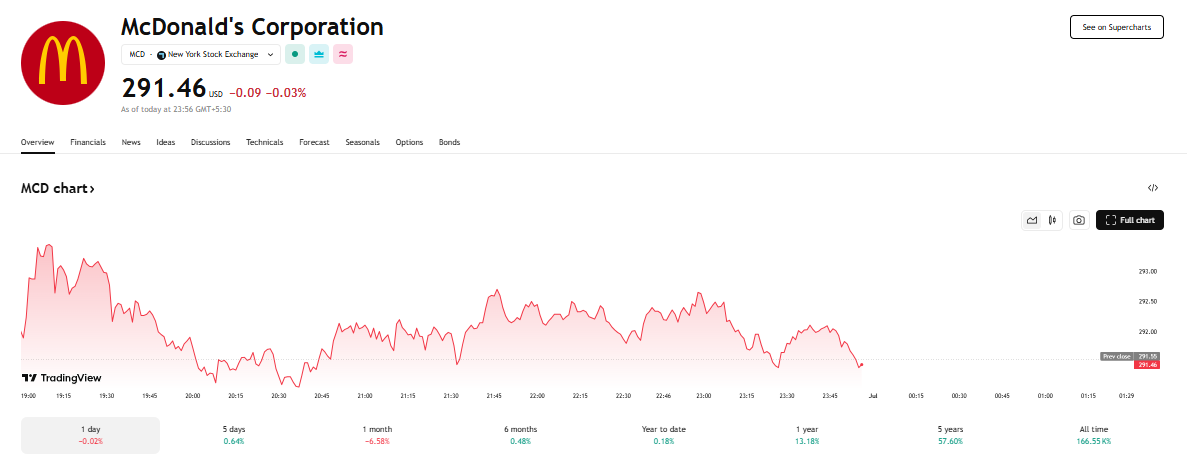
Task: Click the red 291.46 price axis label
Action: [1145, 365]
